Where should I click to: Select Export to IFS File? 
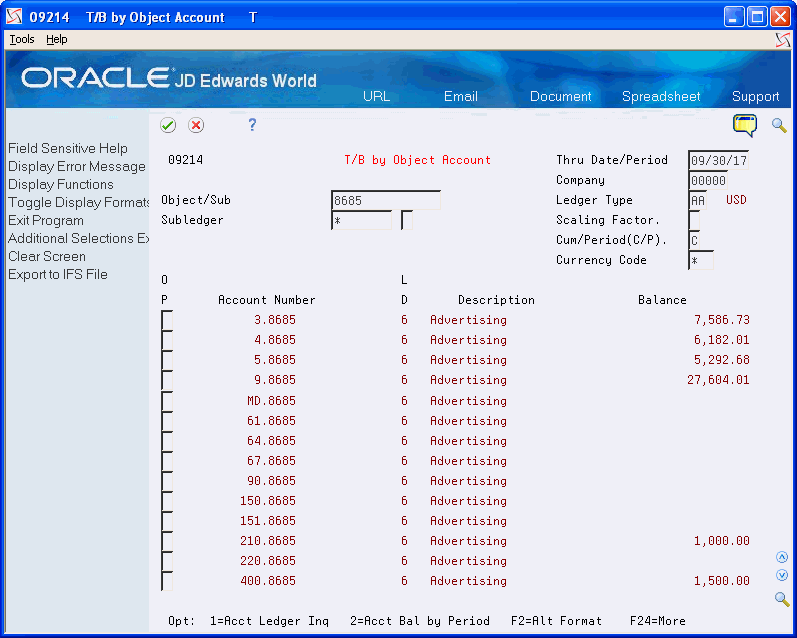click(57, 274)
